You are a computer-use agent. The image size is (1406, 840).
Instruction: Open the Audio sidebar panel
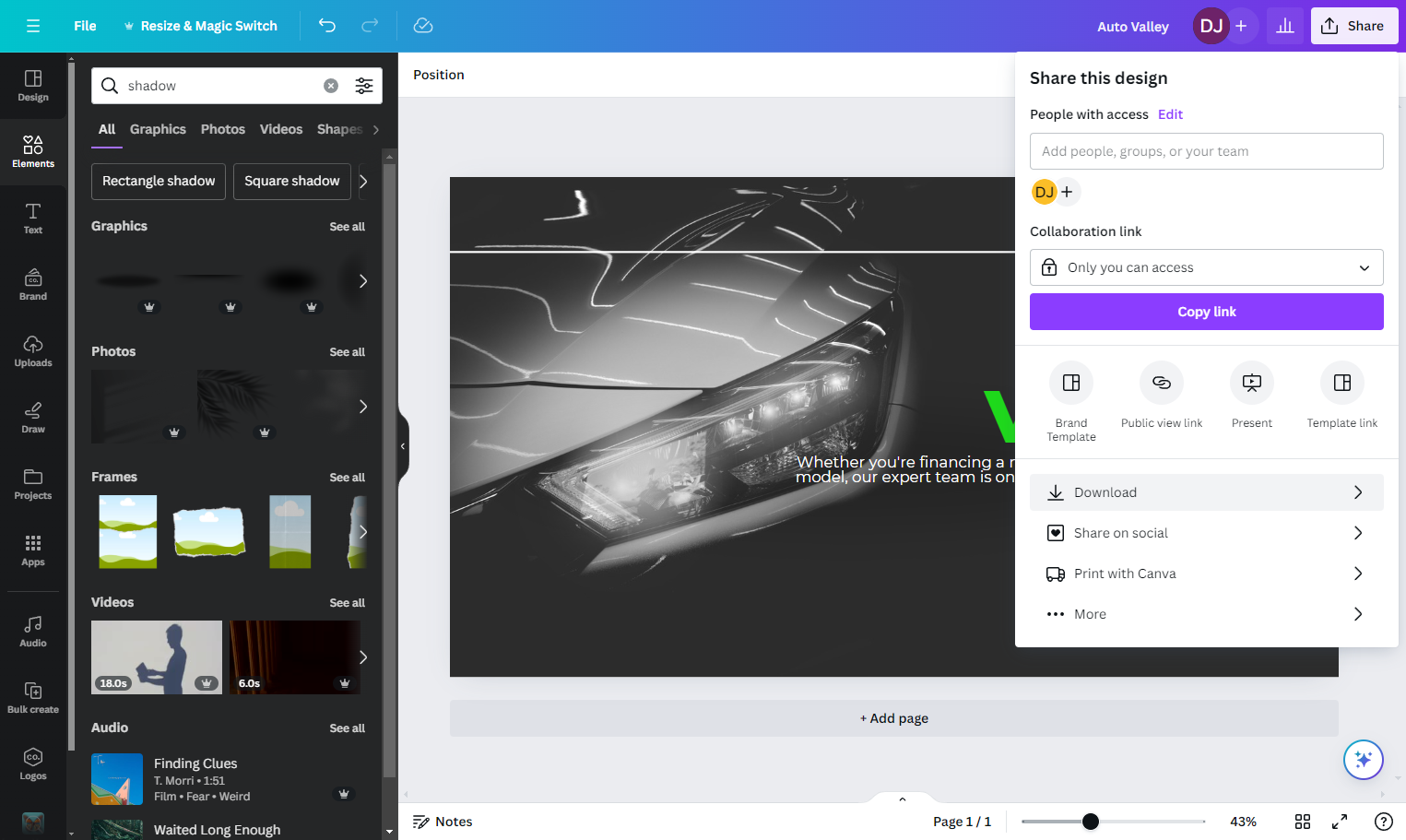(33, 632)
